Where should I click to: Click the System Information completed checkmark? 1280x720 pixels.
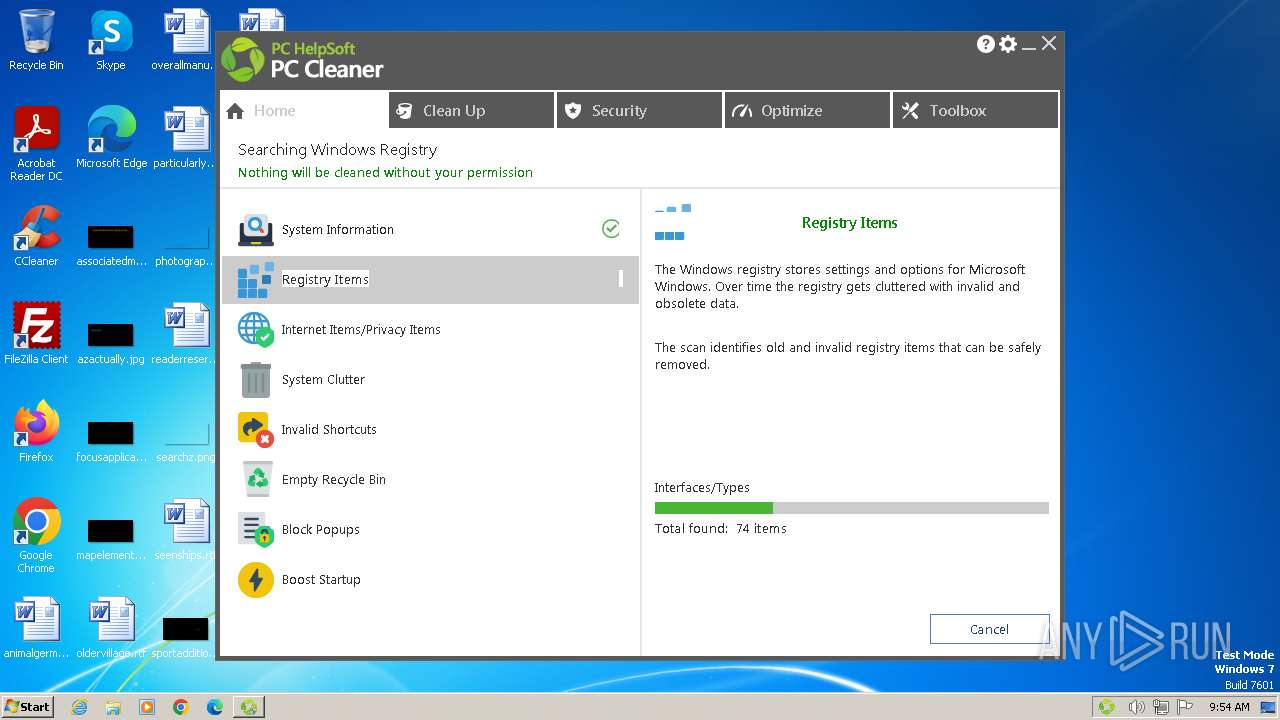click(611, 229)
